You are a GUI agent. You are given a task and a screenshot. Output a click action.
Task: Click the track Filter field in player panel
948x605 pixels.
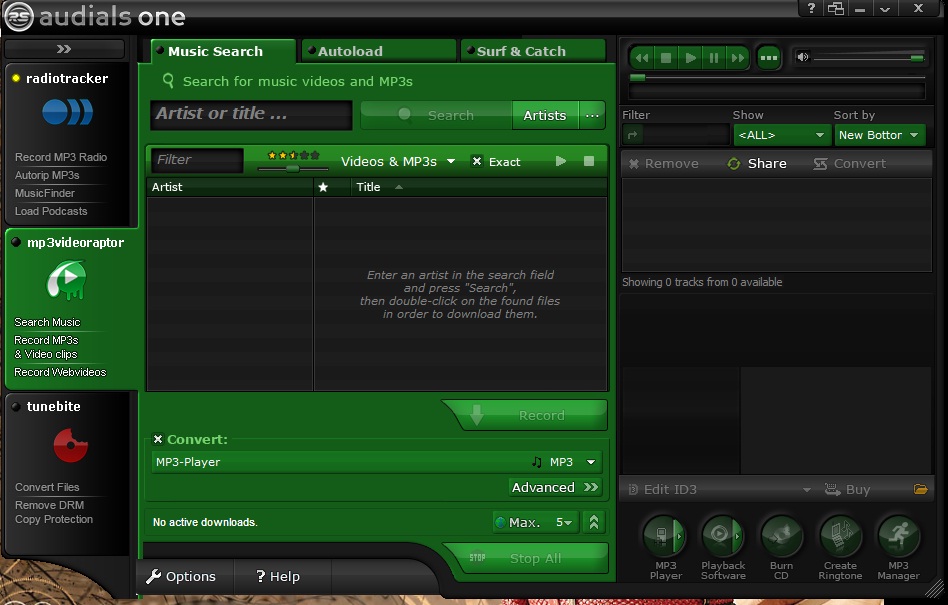point(676,135)
